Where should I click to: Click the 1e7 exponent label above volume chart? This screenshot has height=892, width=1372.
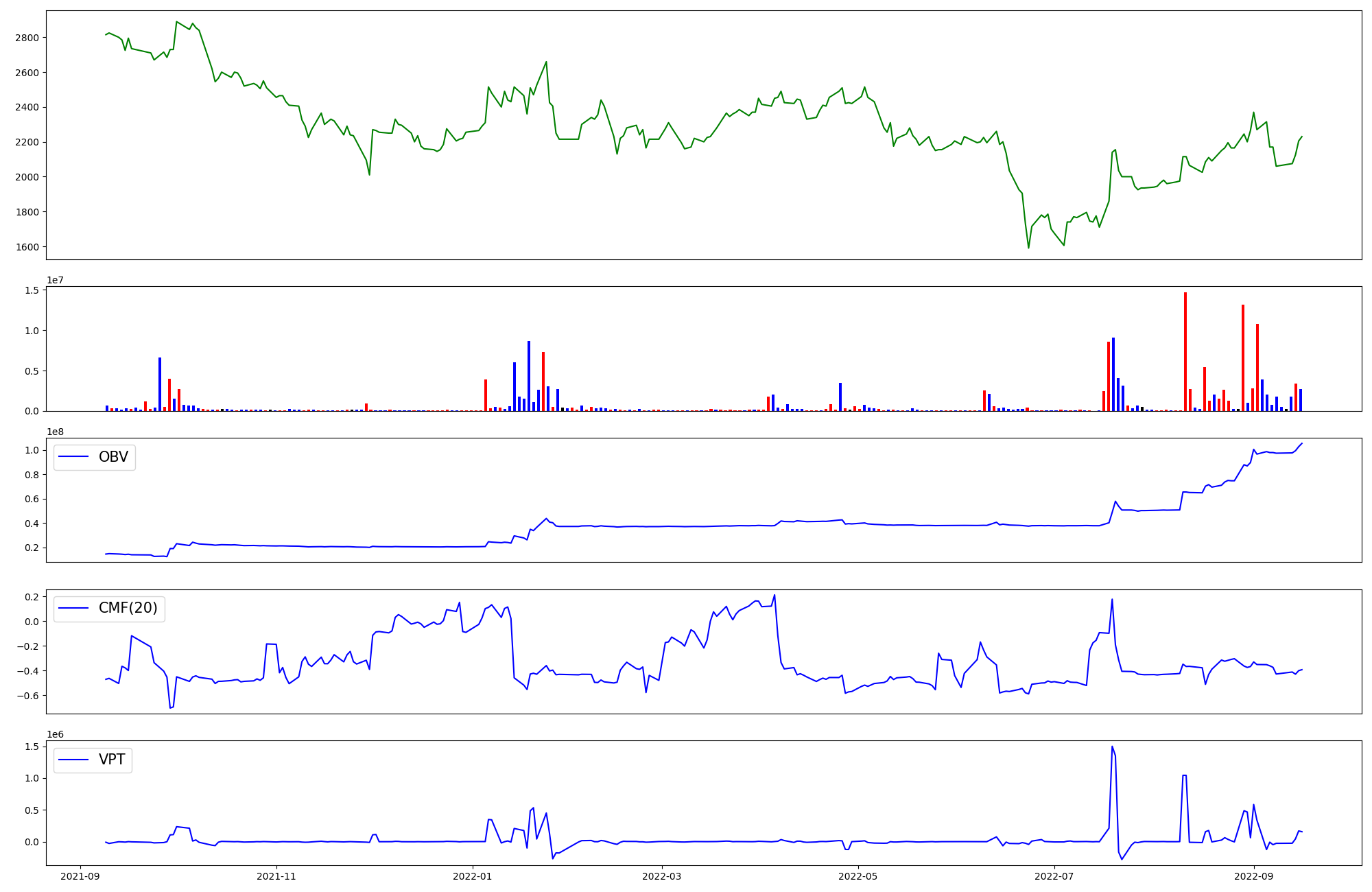pyautogui.click(x=55, y=280)
